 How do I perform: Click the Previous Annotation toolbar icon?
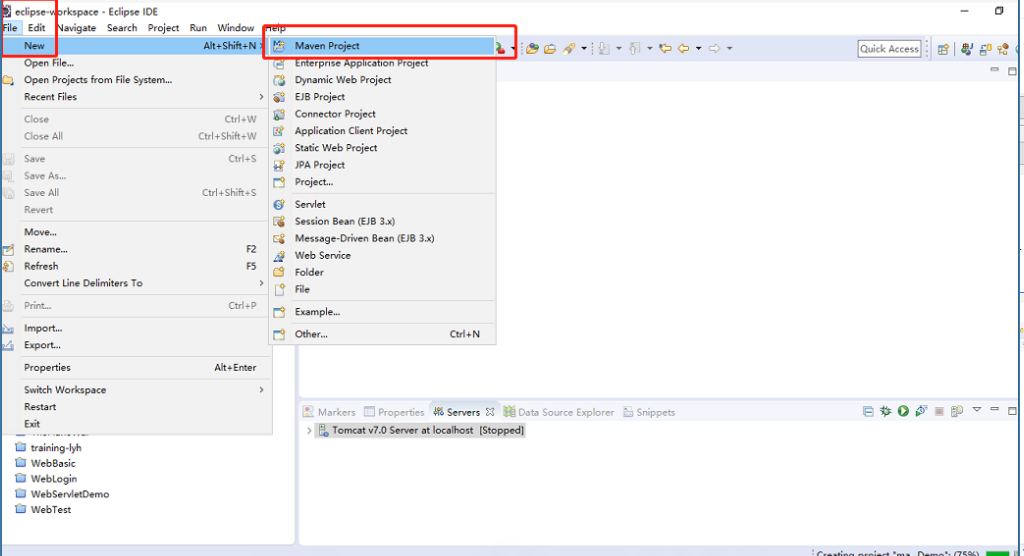[634, 48]
